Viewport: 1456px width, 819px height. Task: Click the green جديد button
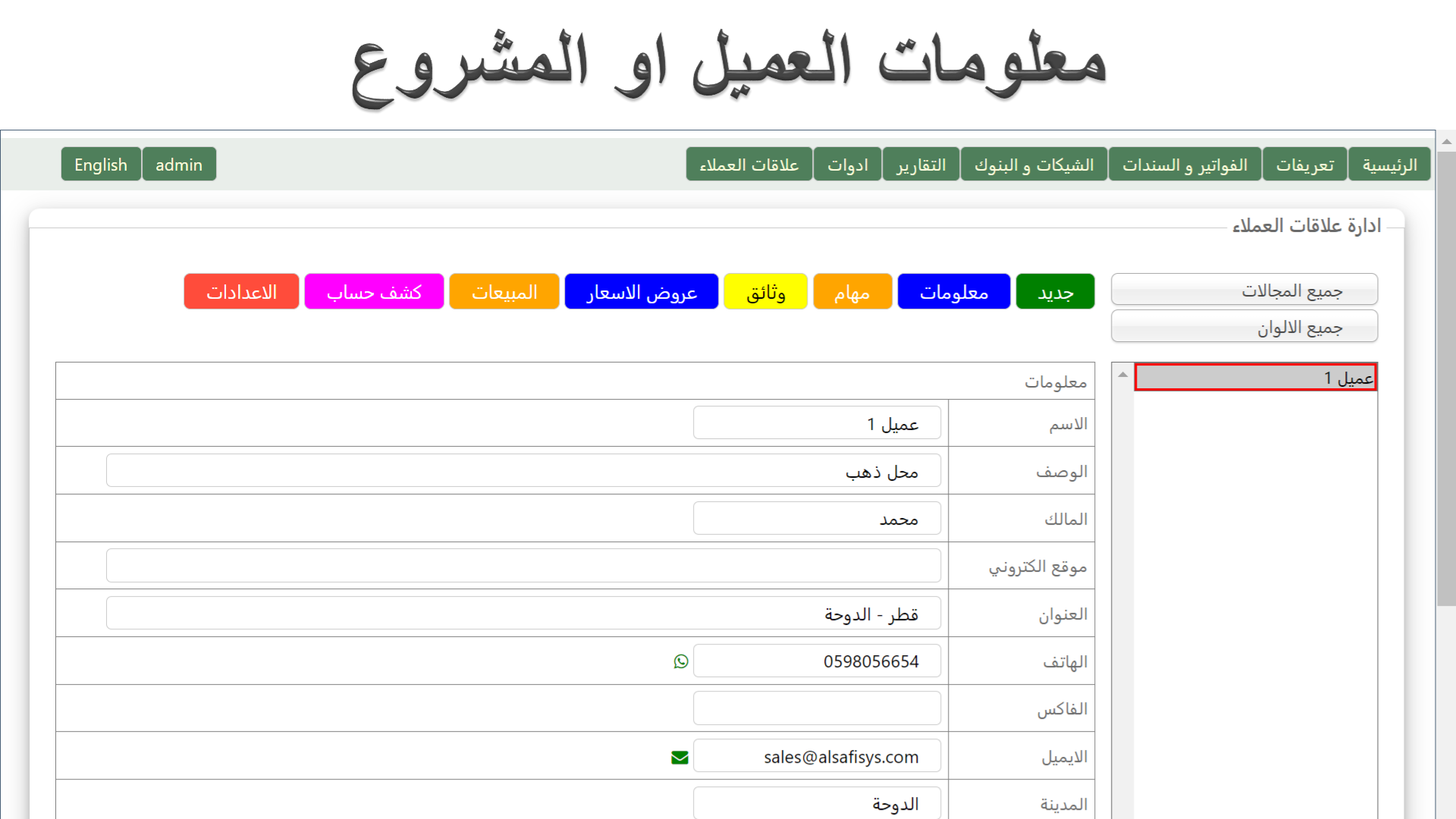tap(1055, 292)
